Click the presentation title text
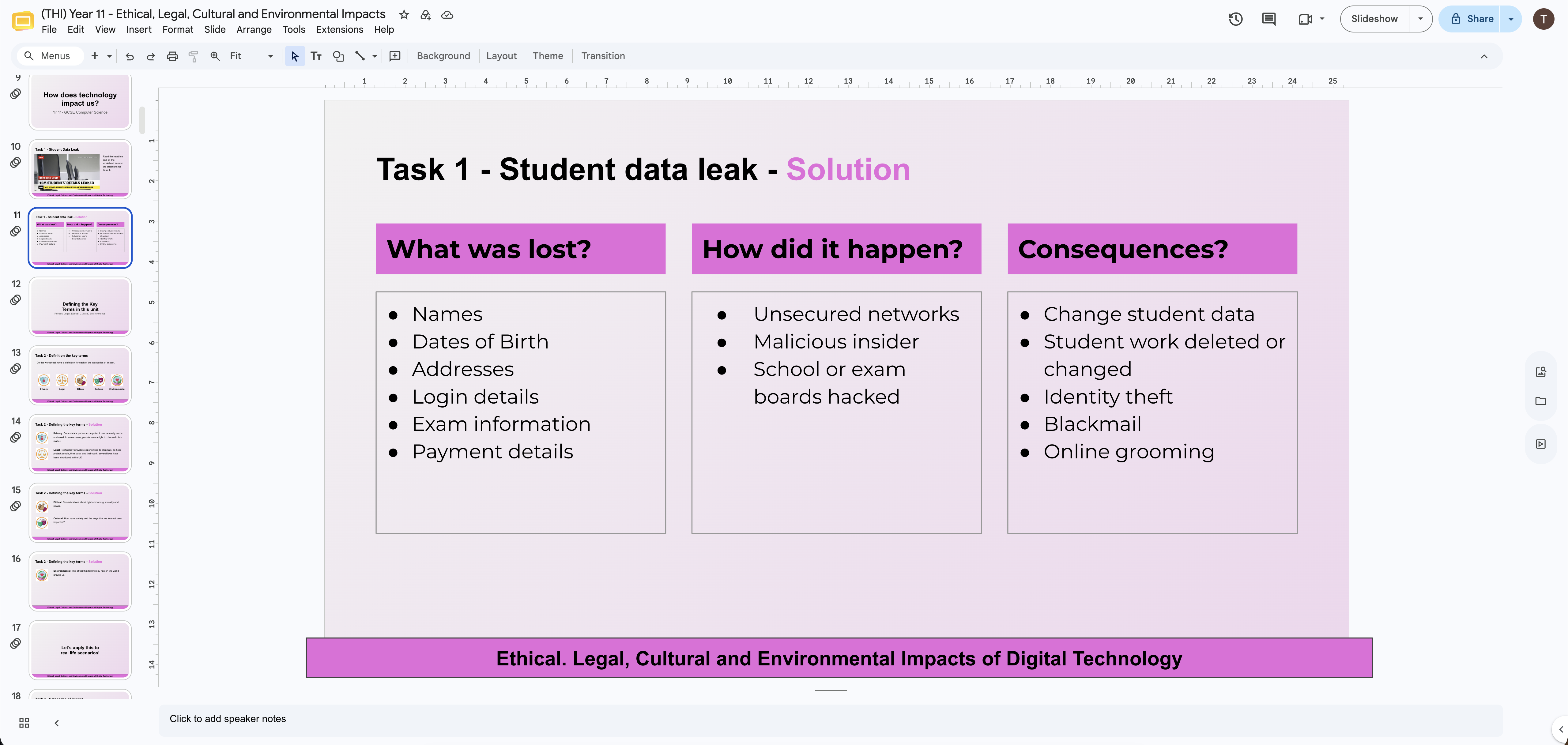Screen dimensions: 1568x745 [213, 14]
